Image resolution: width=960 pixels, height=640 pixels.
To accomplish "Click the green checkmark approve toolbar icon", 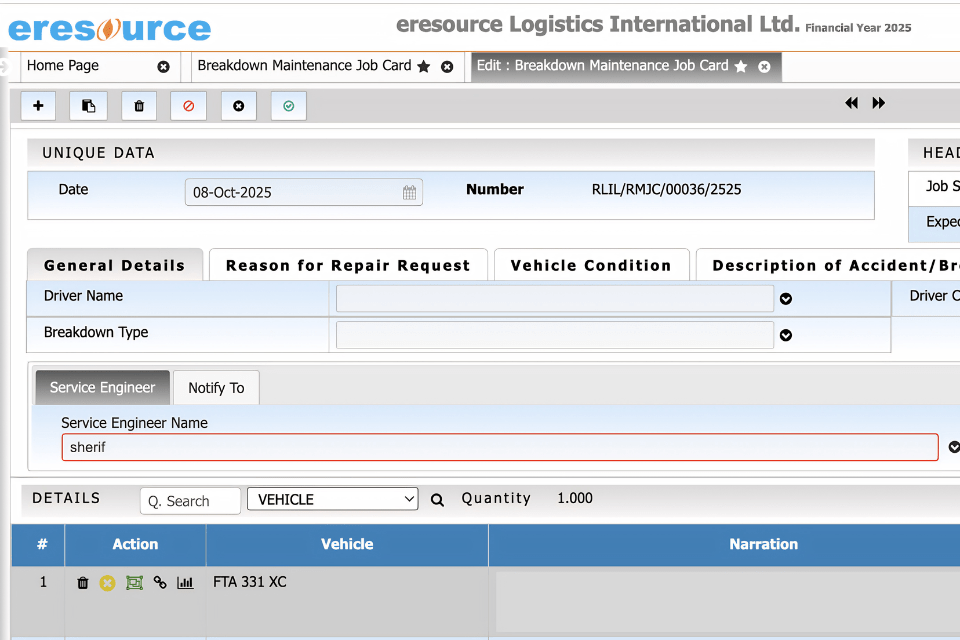I will coord(289,106).
